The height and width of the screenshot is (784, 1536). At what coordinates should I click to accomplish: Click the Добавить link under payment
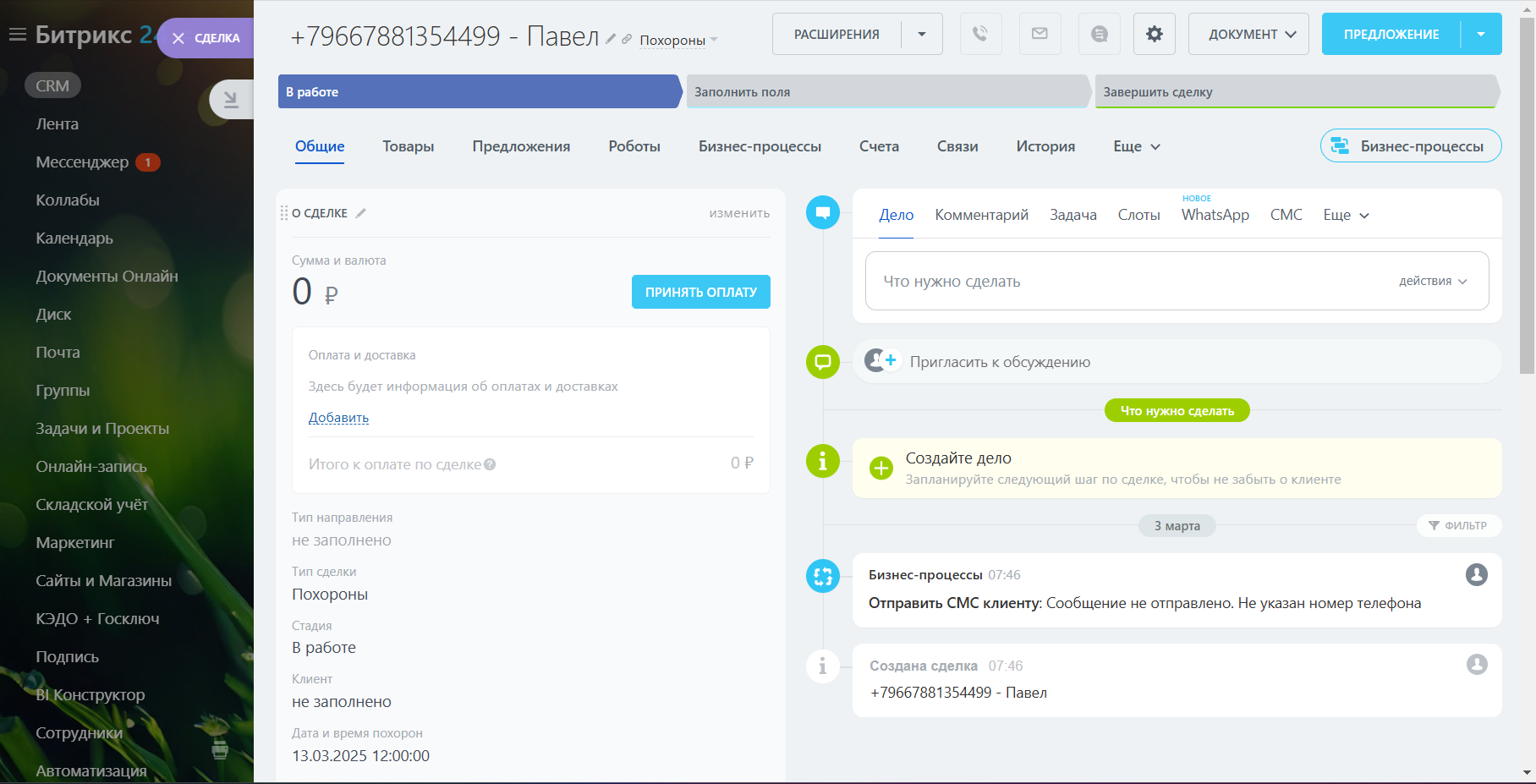338,418
